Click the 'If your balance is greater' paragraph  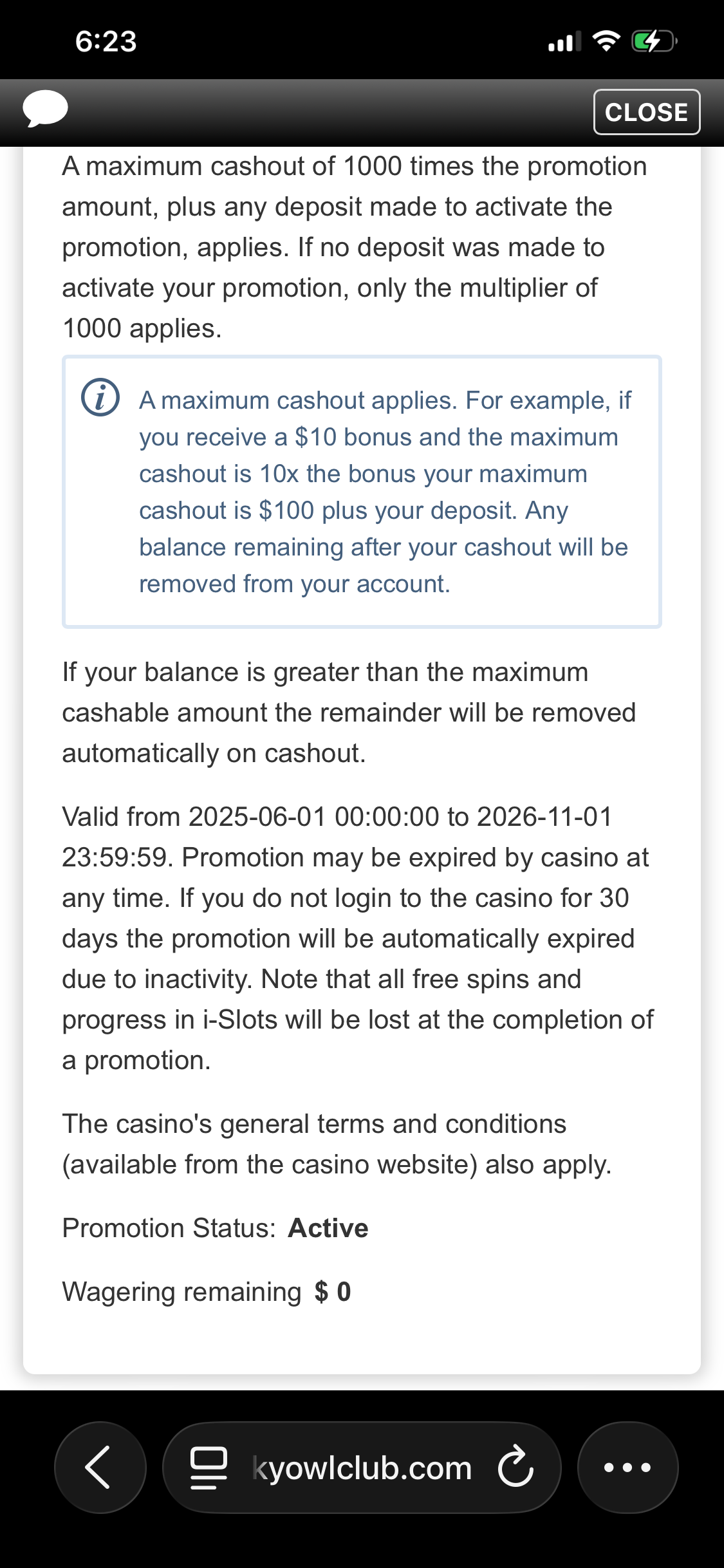[x=349, y=713]
